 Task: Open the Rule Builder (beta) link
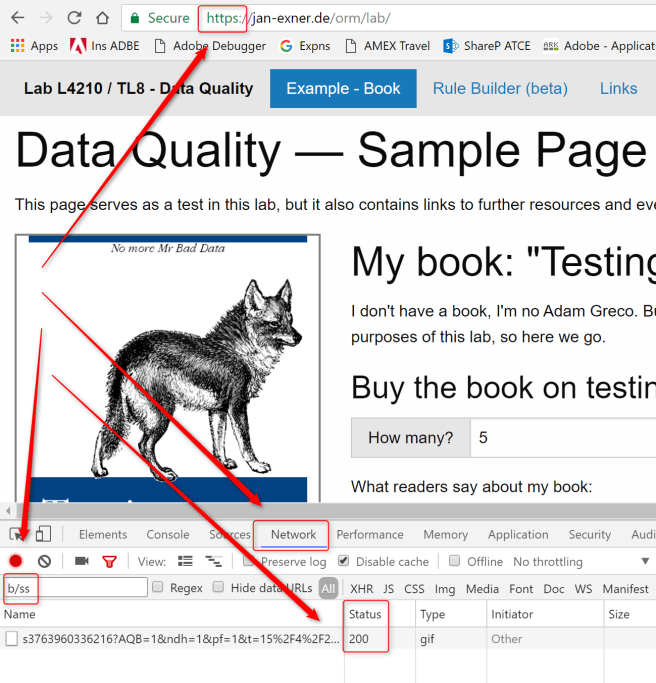(500, 89)
